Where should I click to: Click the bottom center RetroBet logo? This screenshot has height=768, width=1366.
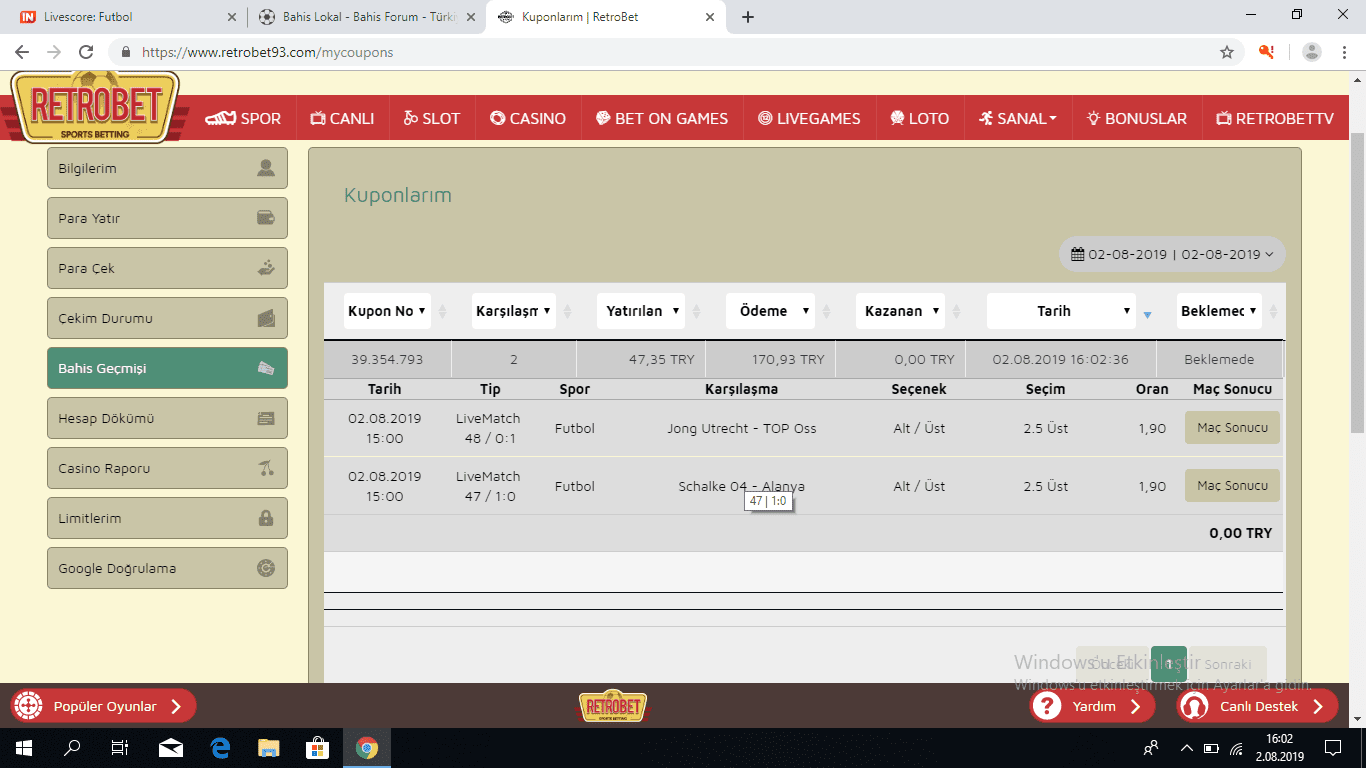(613, 706)
